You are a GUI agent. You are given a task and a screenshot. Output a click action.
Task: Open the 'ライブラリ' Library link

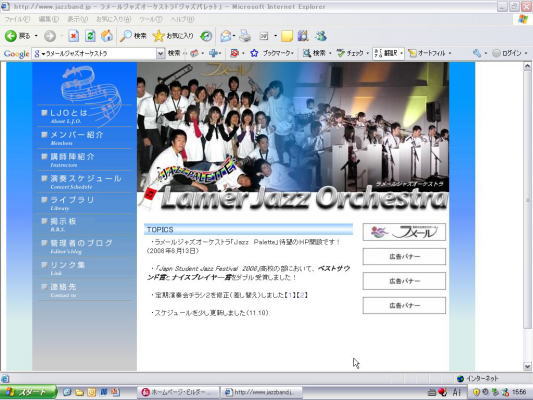(68, 203)
